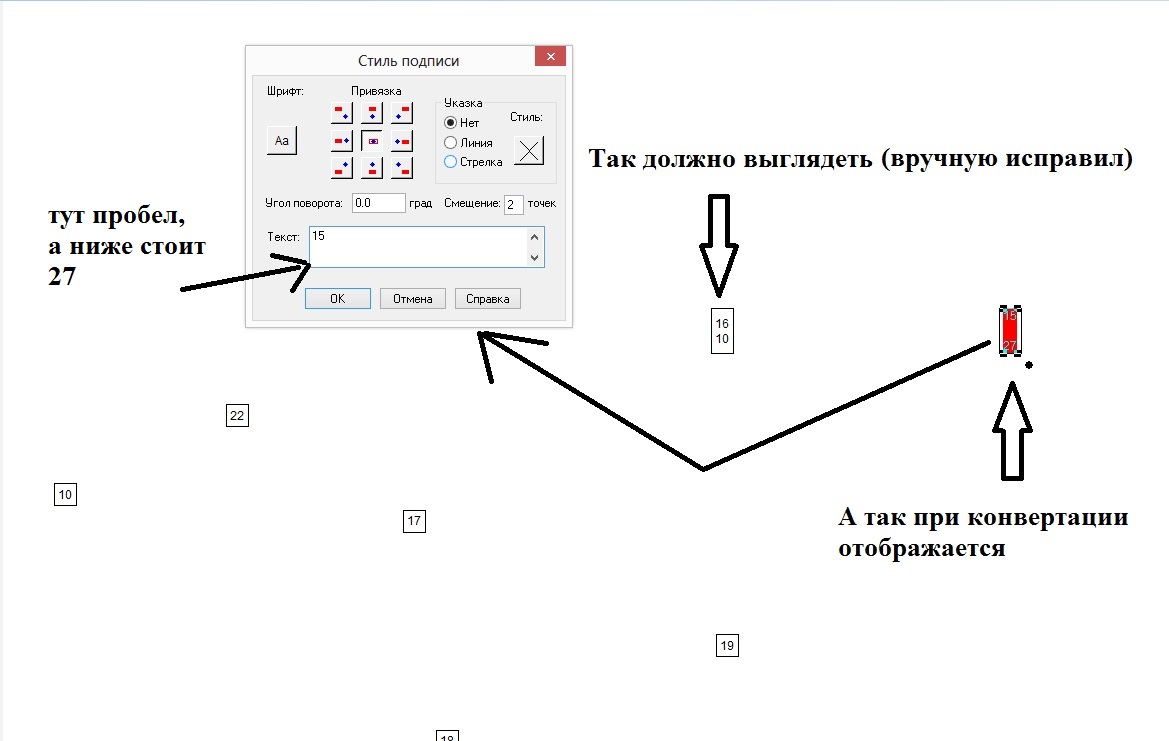
Task: Open help using the Справка button
Action: (x=488, y=297)
